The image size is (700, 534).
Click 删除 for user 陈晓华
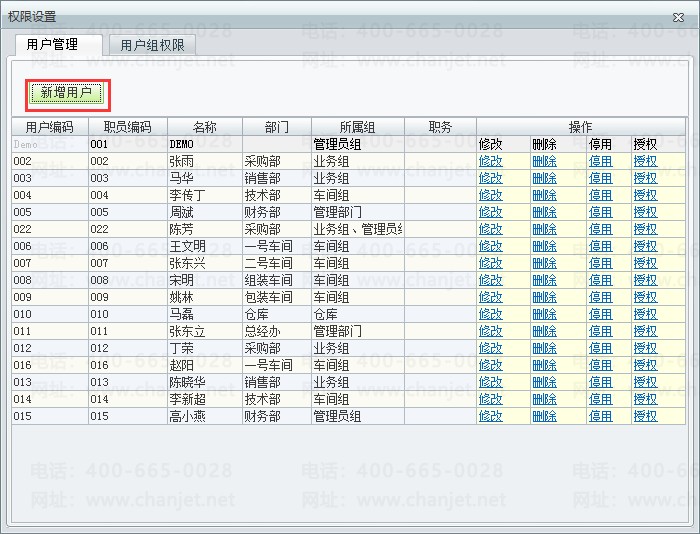point(544,382)
